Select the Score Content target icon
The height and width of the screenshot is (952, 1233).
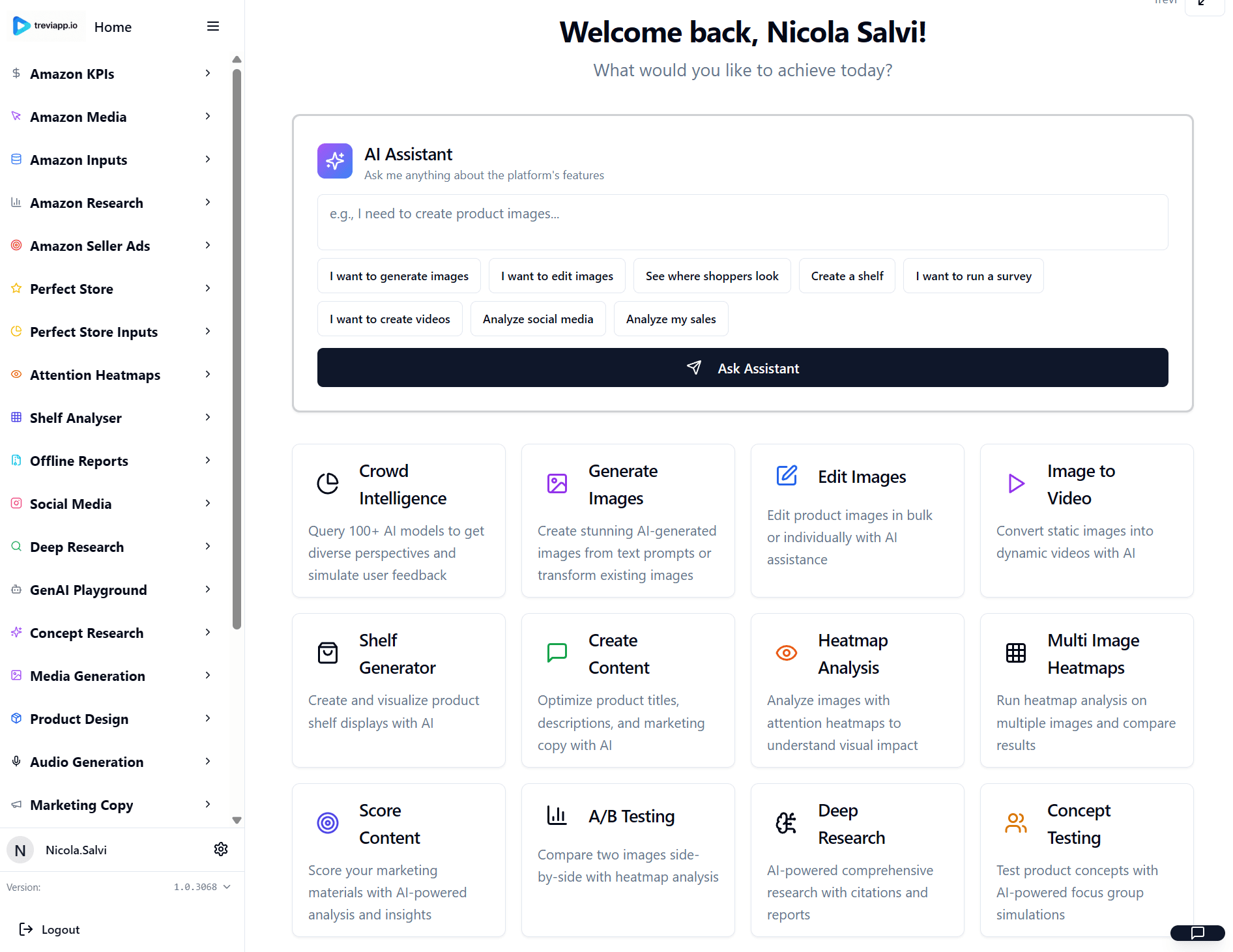tap(327, 823)
